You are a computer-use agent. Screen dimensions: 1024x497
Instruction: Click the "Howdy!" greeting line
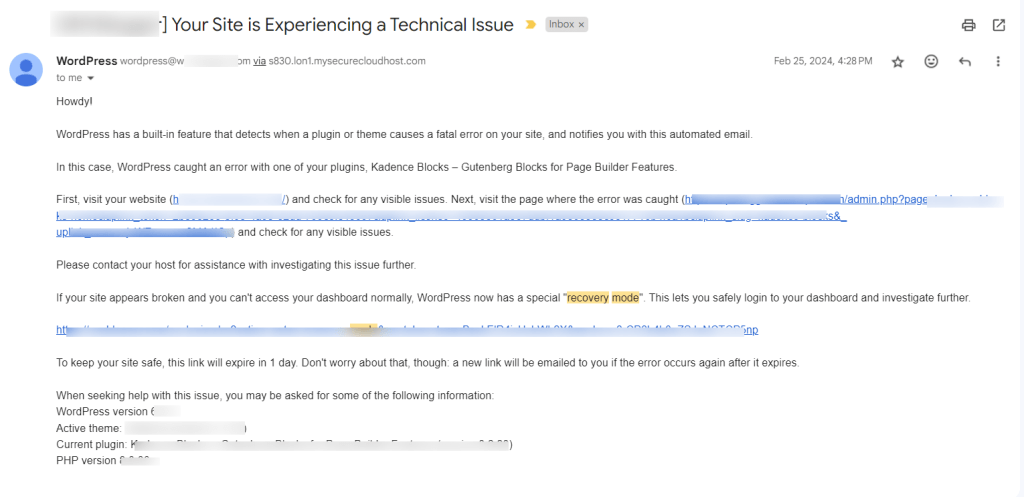pyautogui.click(x=74, y=101)
